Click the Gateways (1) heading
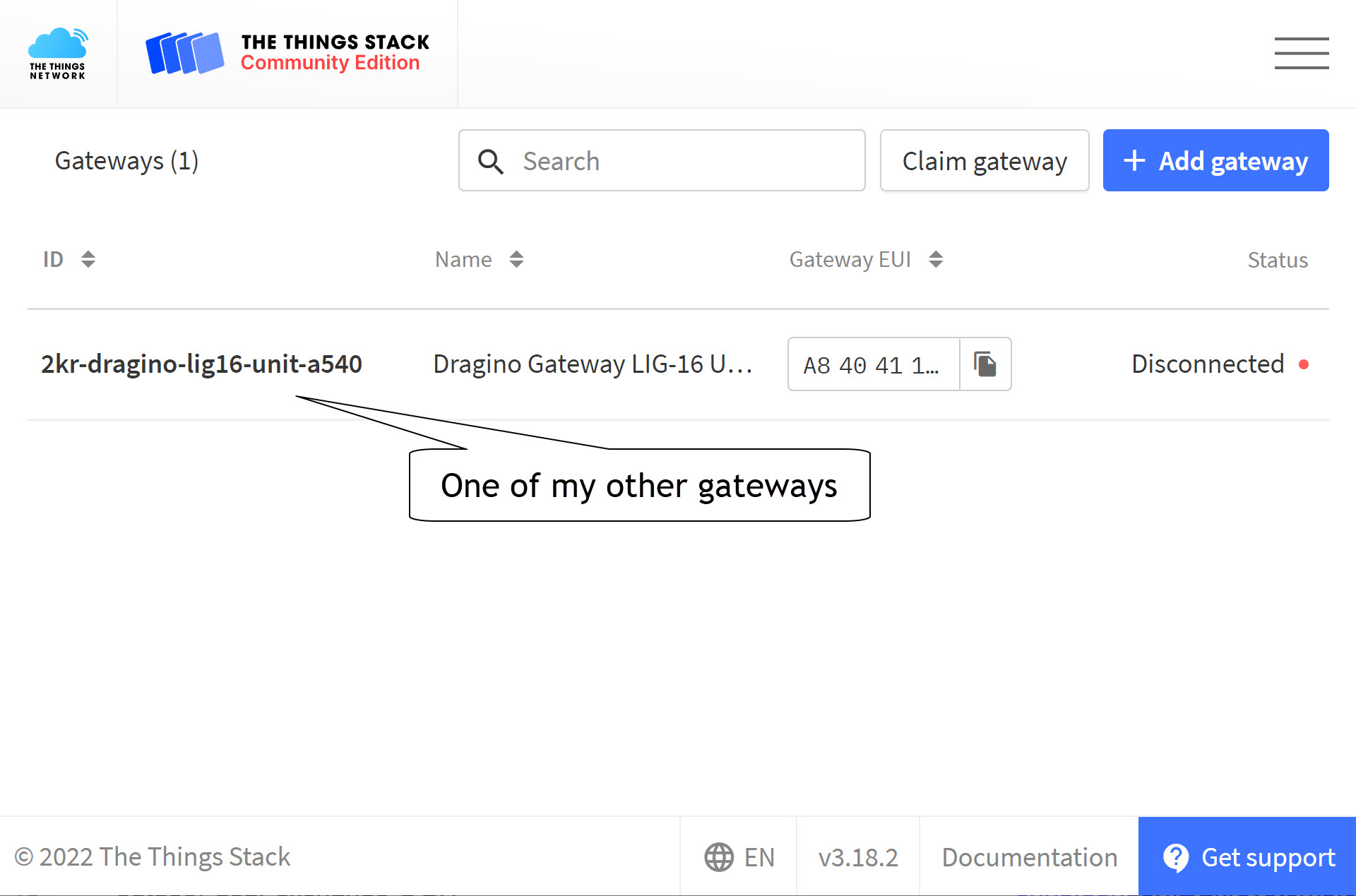This screenshot has height=896, width=1356. (x=126, y=160)
